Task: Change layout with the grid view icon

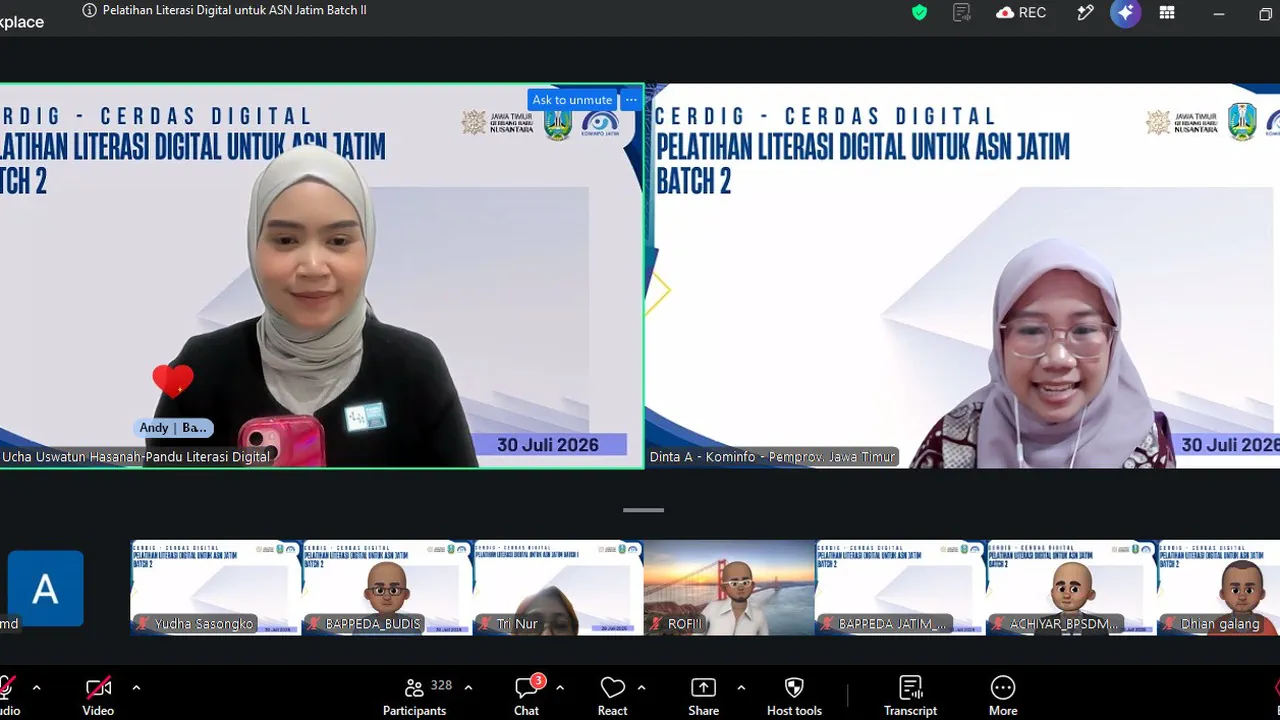Action: tap(1167, 12)
